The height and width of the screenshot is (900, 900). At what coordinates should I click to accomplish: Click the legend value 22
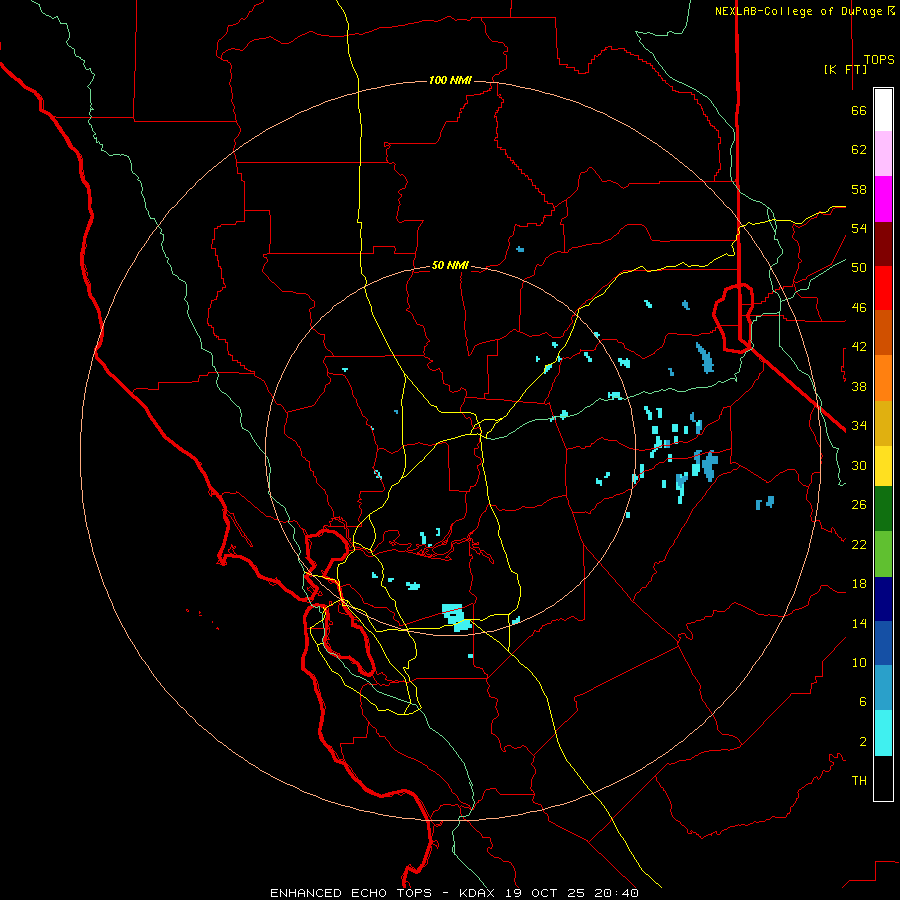859,544
